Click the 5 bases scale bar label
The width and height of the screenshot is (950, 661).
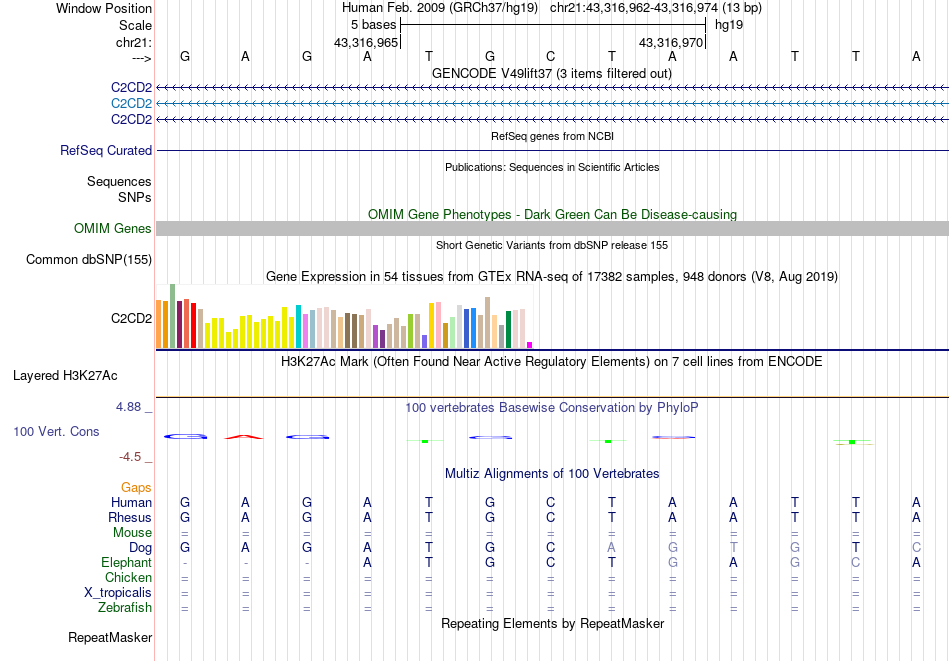point(373,25)
